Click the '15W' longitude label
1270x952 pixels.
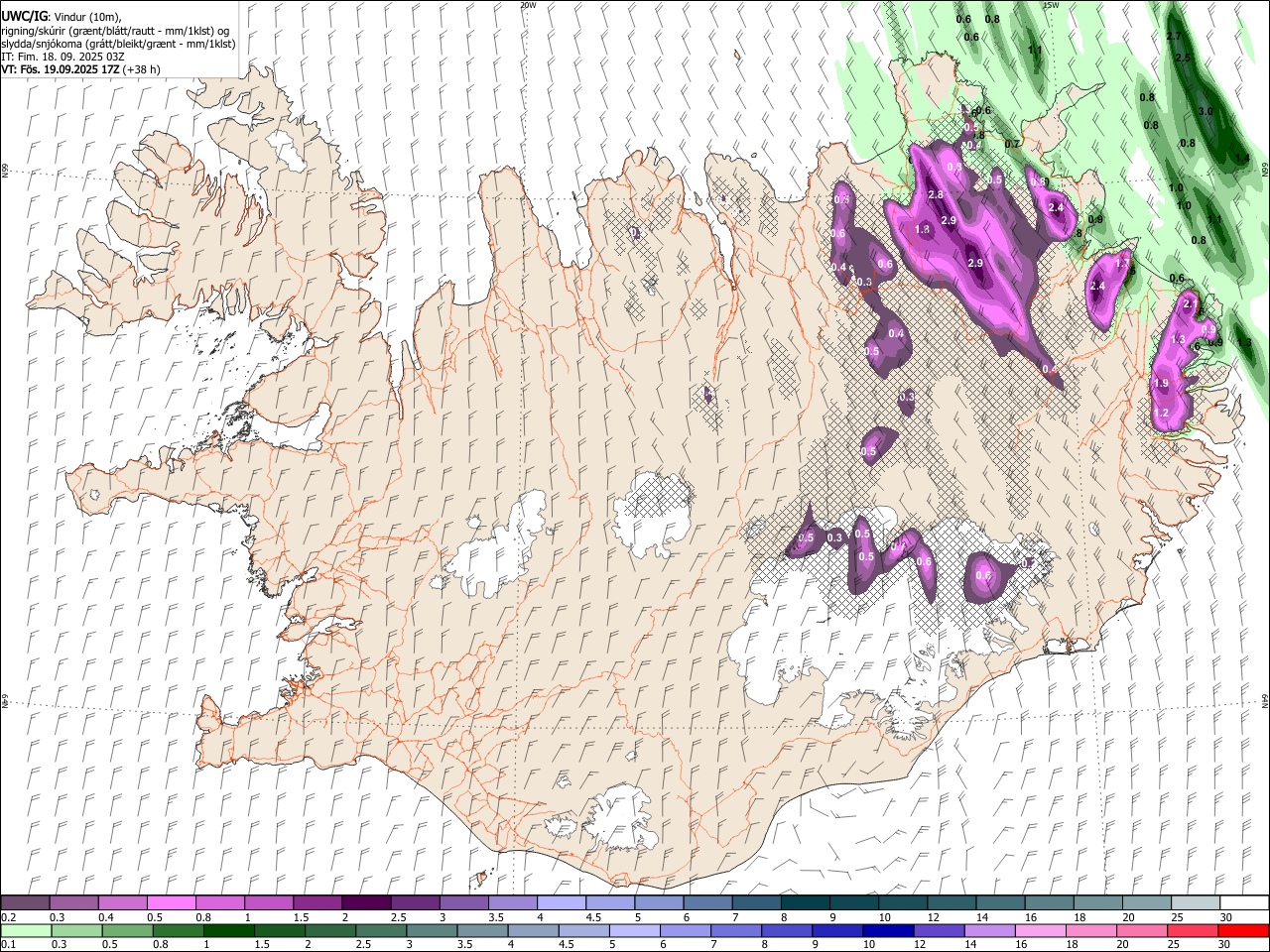1051,5
